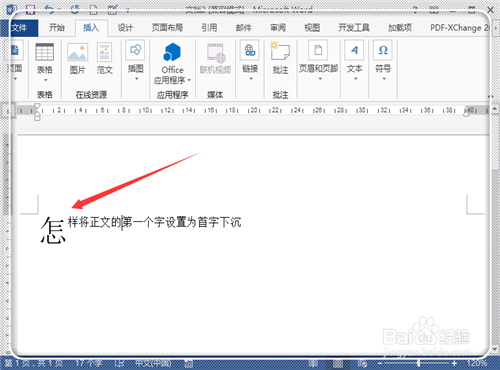Screen dimensions: 500x370
Task: Open the PDF-XChange ribbon tab
Action: click(x=459, y=28)
